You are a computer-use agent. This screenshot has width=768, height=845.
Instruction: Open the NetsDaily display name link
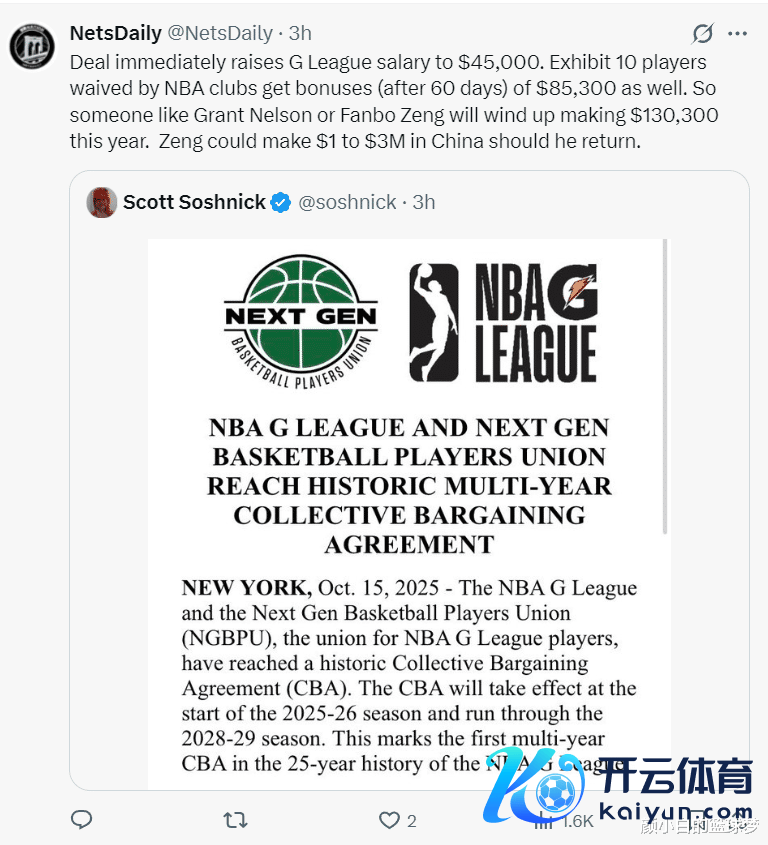point(116,33)
